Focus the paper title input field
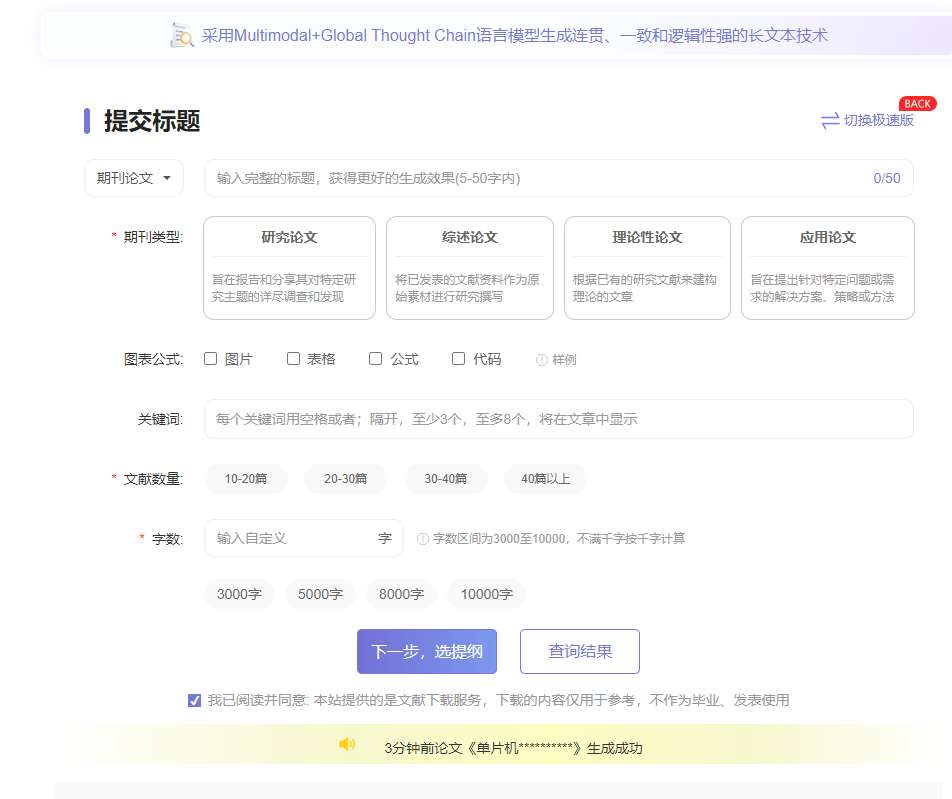Image resolution: width=952 pixels, height=799 pixels. coord(559,178)
